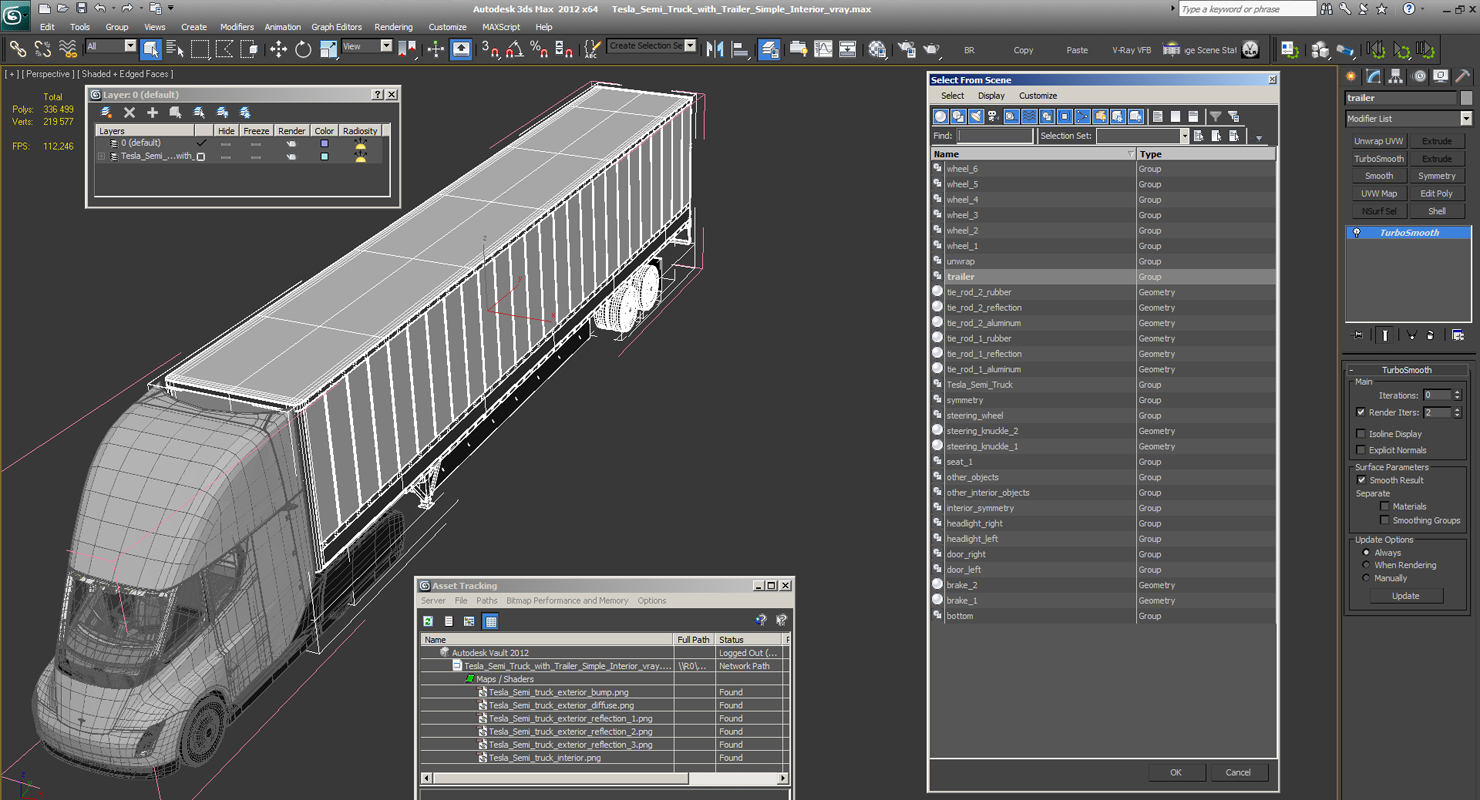Click Delete layer X icon in Layer dialog
Viewport: 1480px width, 800px height.
click(x=129, y=113)
